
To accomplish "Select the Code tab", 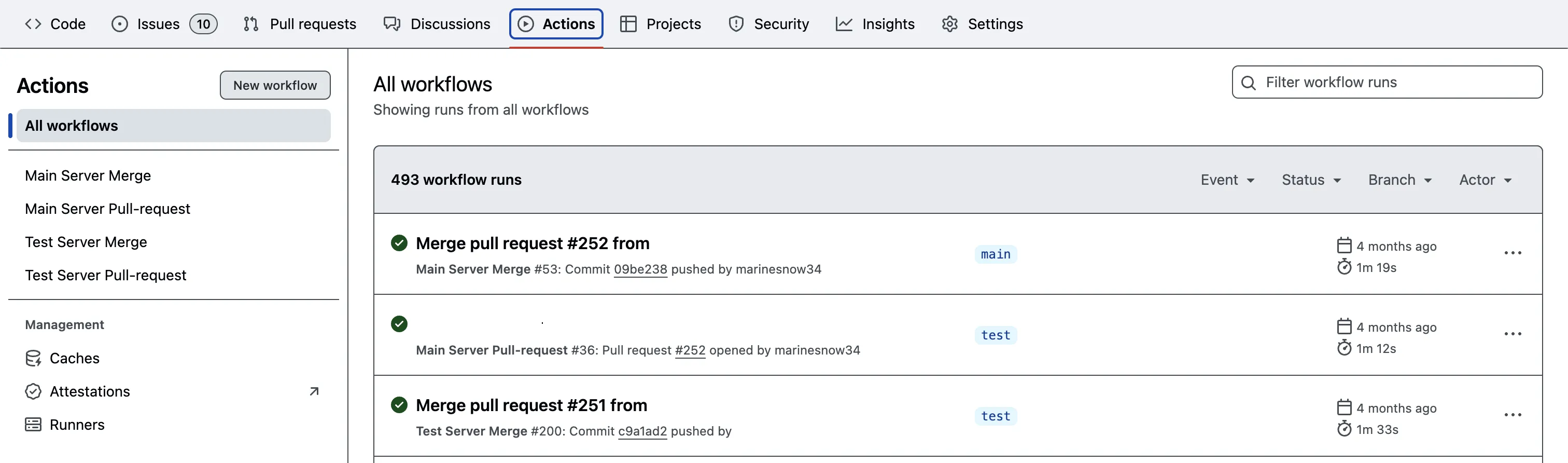I will (x=55, y=24).
